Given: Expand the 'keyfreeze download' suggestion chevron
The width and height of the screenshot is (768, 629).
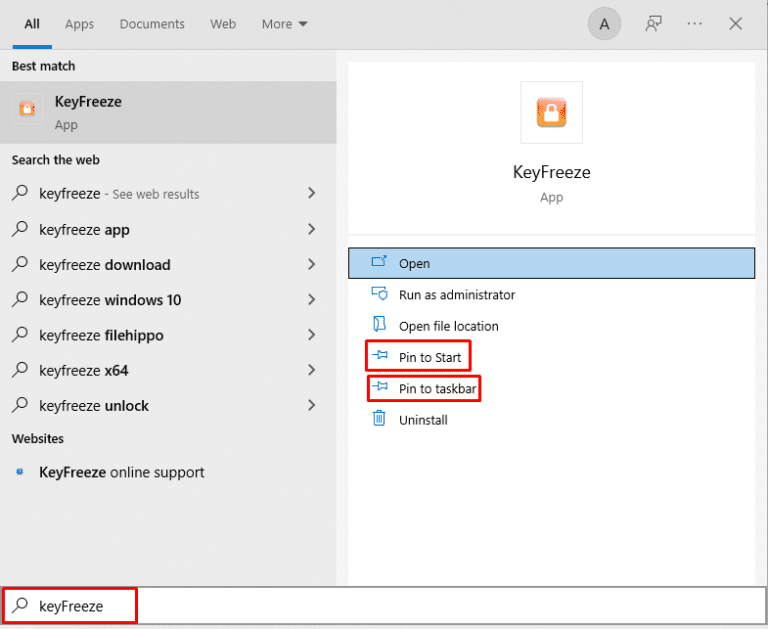Looking at the screenshot, I should pos(312,264).
